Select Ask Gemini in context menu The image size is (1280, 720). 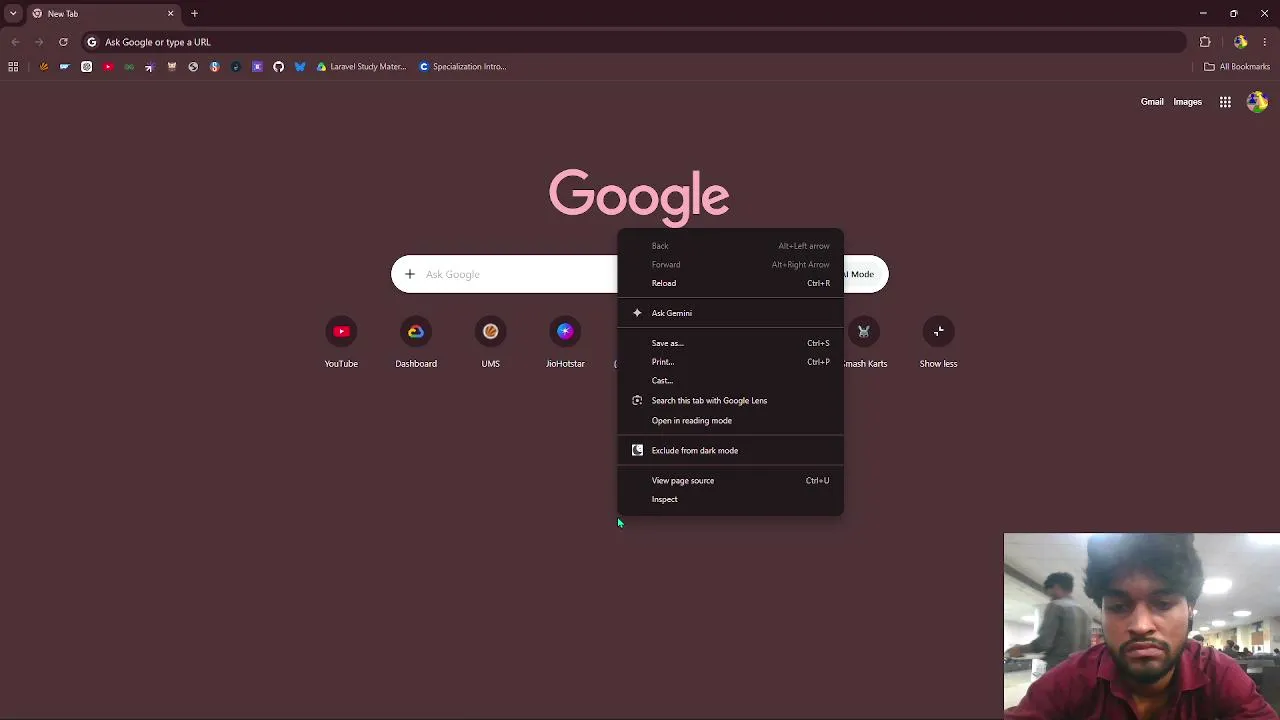coord(730,313)
